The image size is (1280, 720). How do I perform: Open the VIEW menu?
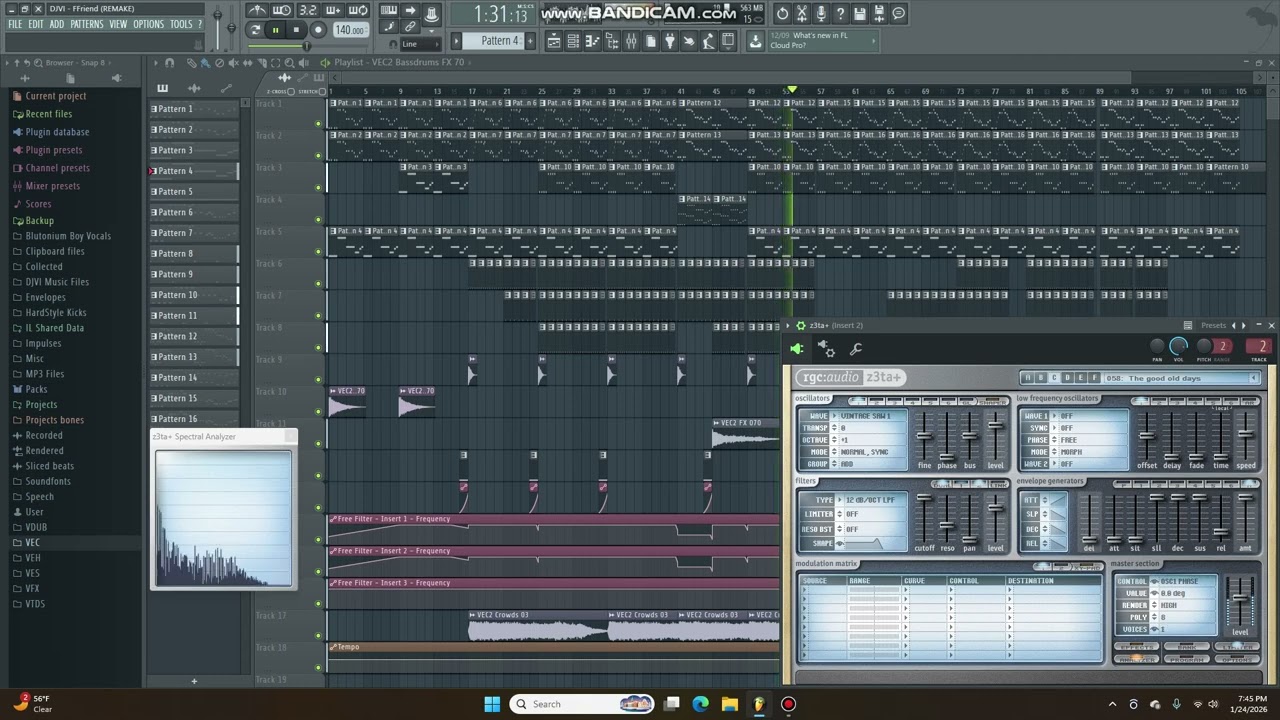(118, 24)
